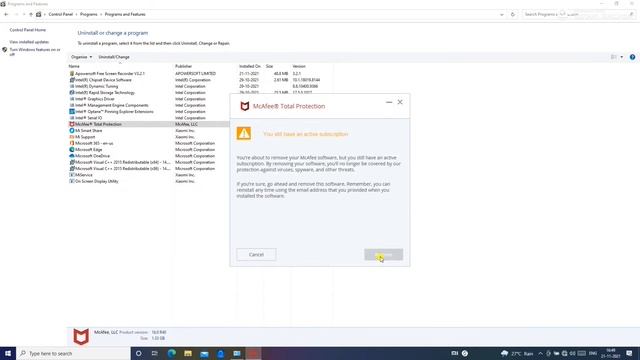Minimize the McAfee Total Protection dialog
Viewport: 640px width, 360px height.
tap(389, 102)
